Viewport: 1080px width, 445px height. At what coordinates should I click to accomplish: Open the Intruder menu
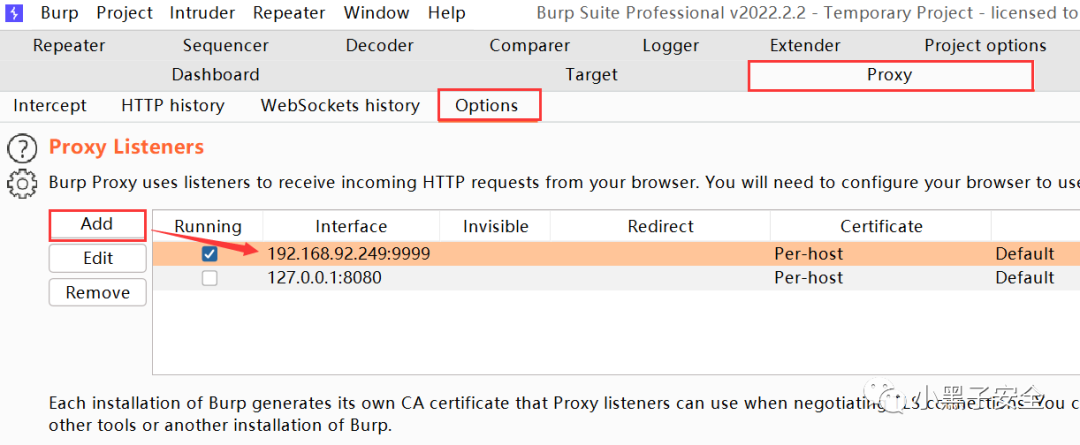tap(202, 12)
